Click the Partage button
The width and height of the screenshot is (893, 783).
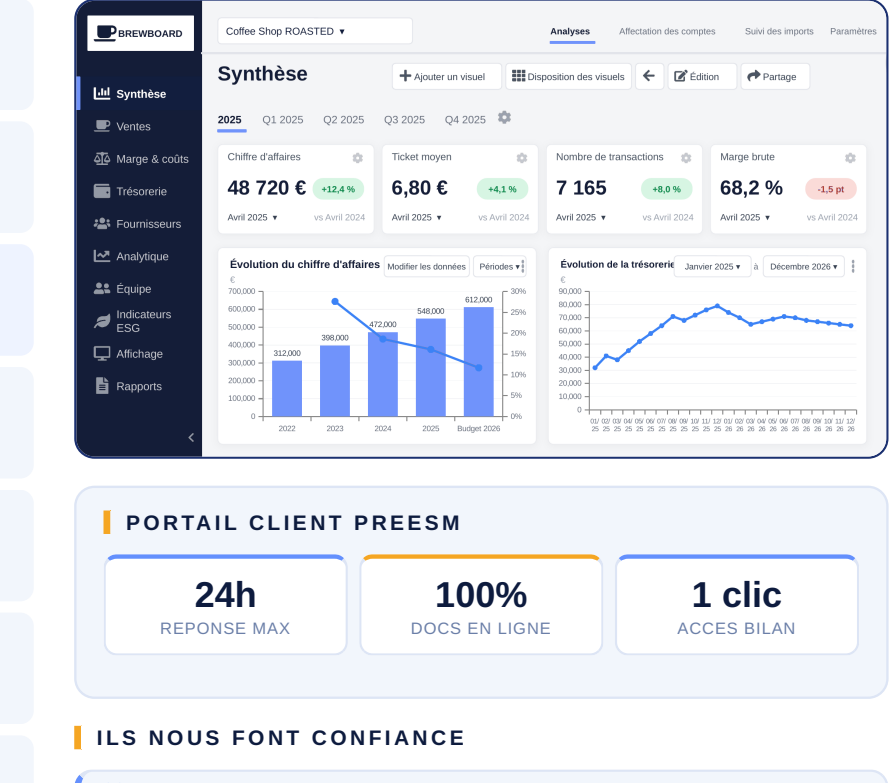pyautogui.click(x=775, y=76)
